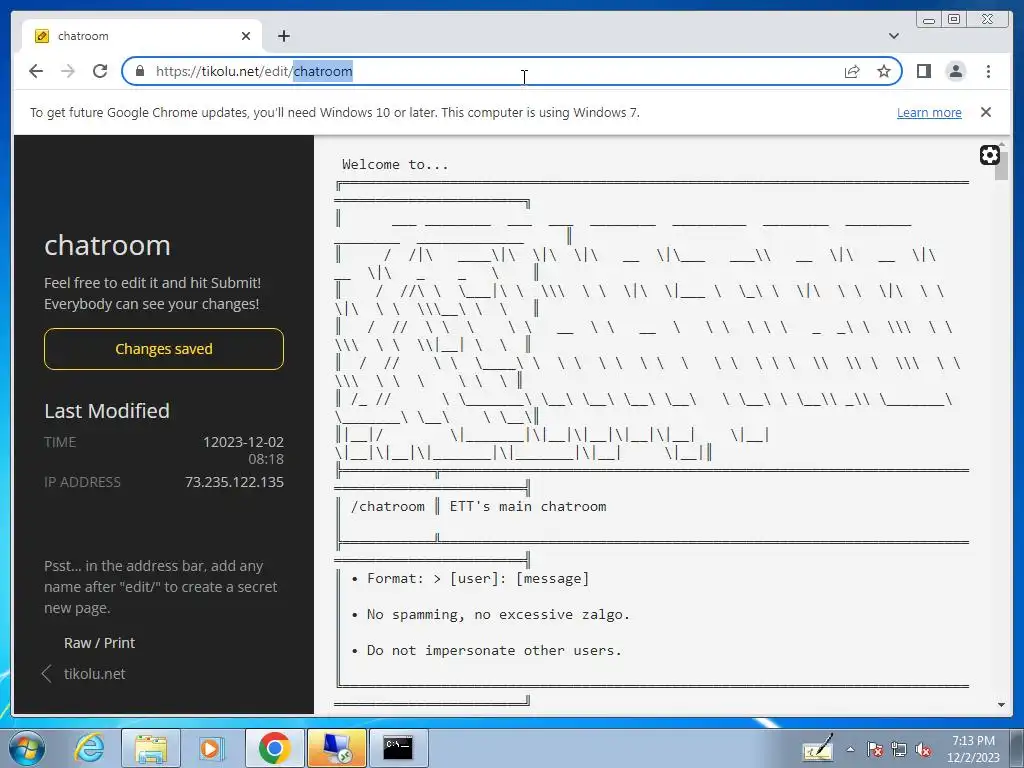Click the last modified time 12023-12-02

click(x=244, y=442)
